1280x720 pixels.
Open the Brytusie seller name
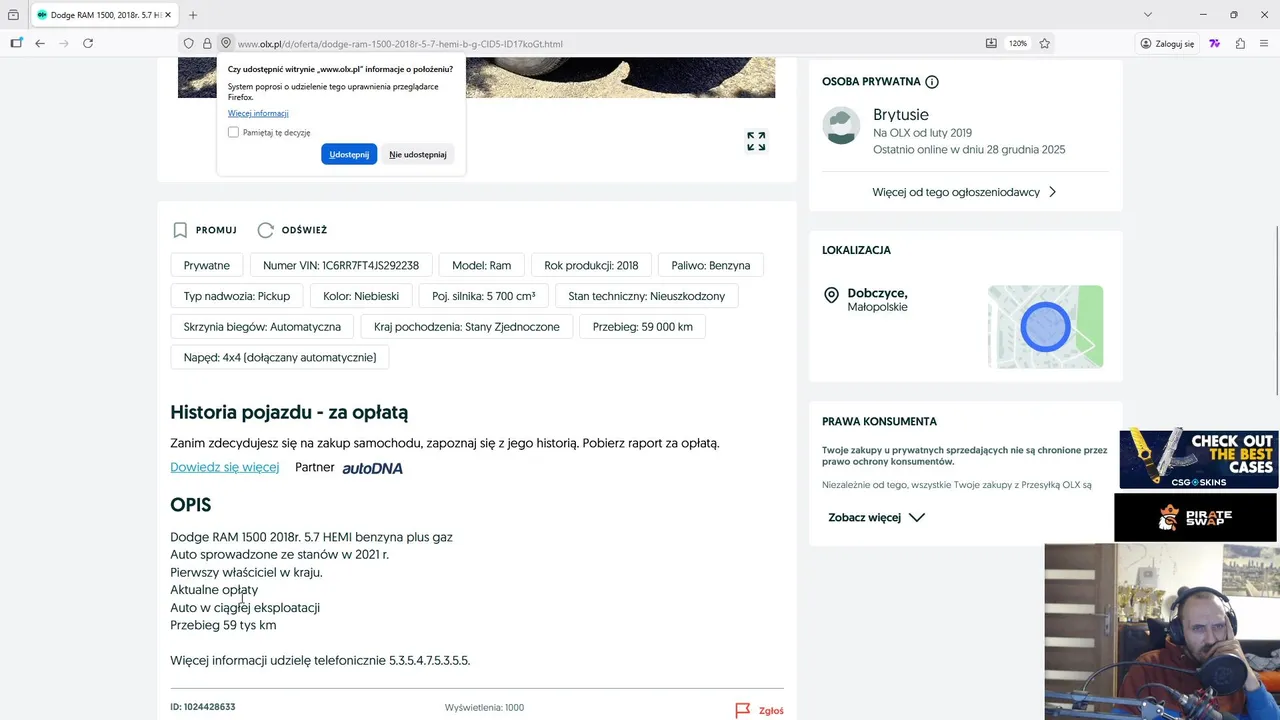[x=901, y=114]
